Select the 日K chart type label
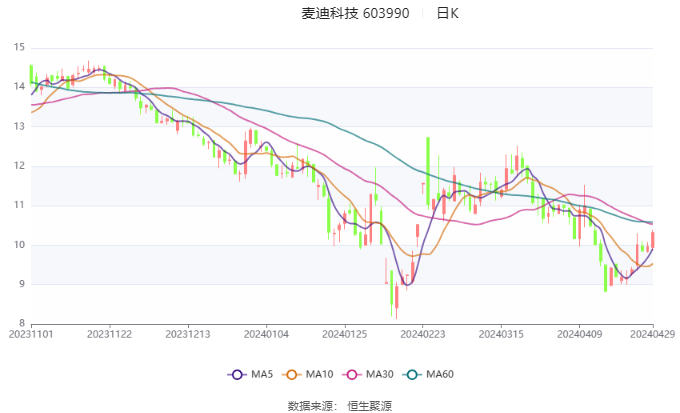 (447, 13)
